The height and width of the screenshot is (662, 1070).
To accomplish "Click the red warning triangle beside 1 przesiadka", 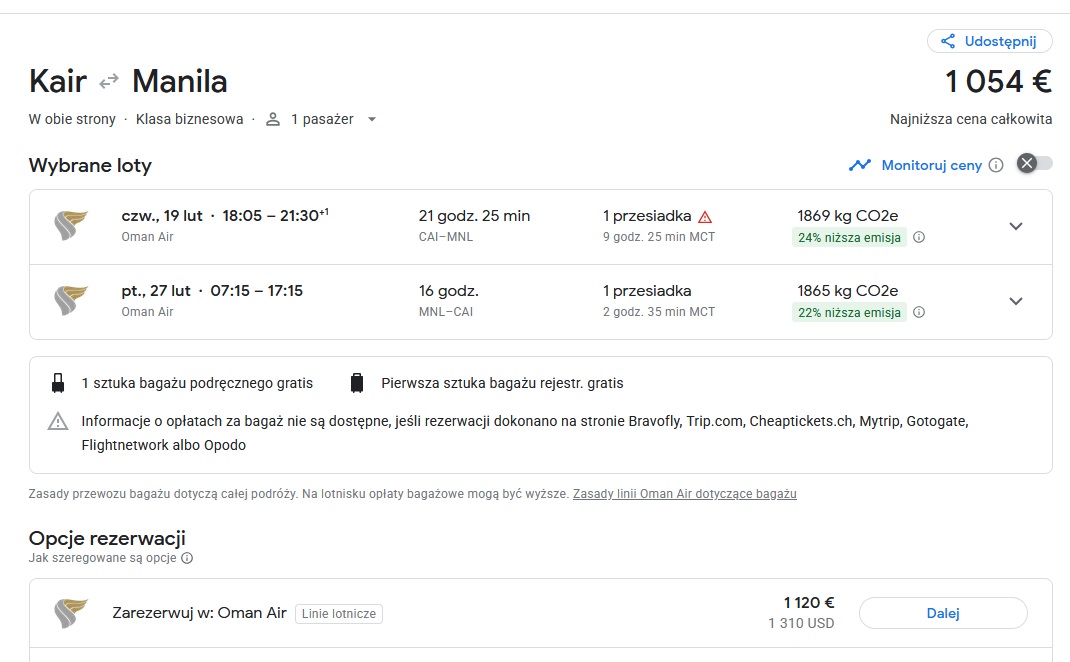I will (706, 217).
